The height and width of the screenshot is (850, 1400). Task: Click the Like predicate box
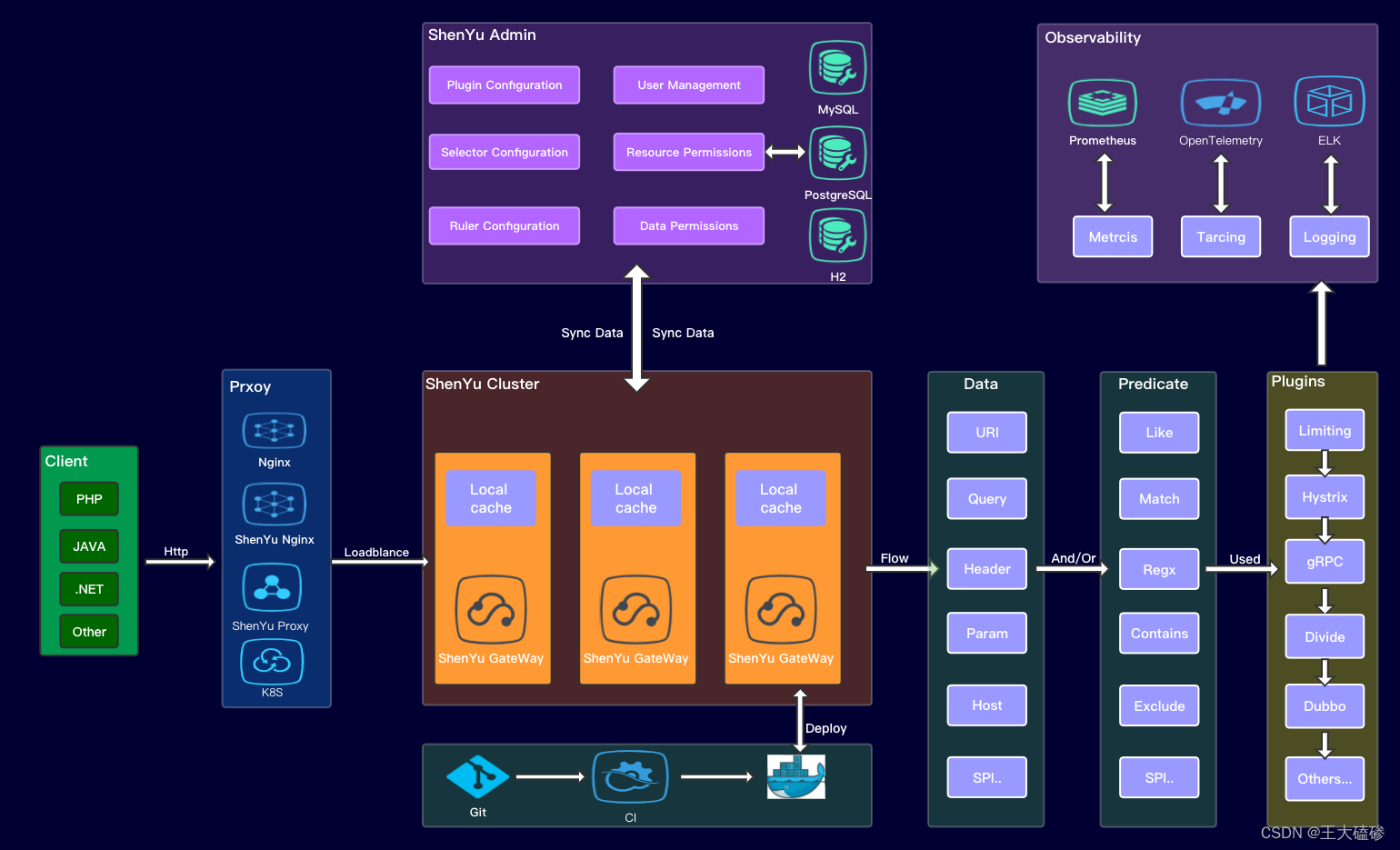point(1159,432)
